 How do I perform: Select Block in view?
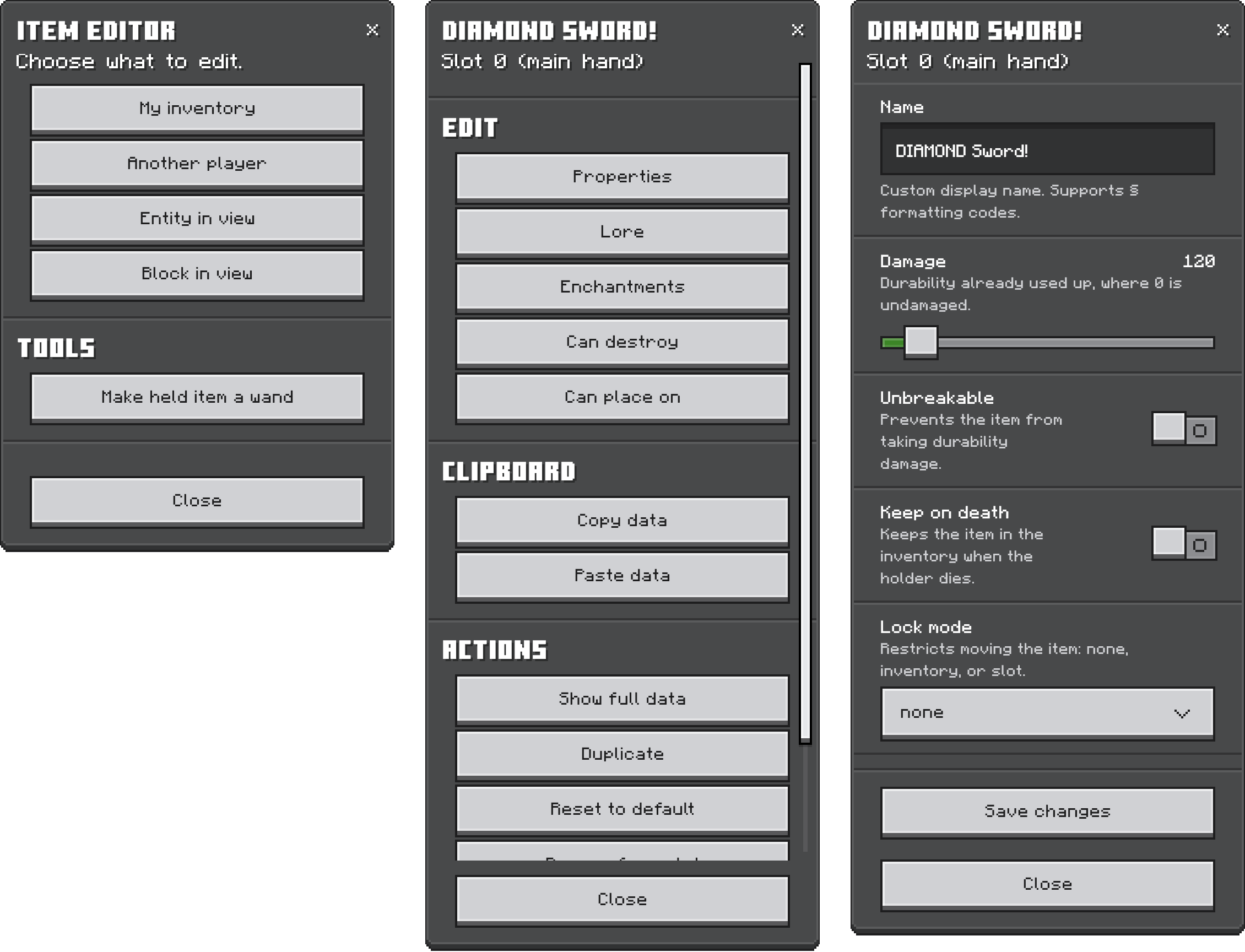point(197,274)
